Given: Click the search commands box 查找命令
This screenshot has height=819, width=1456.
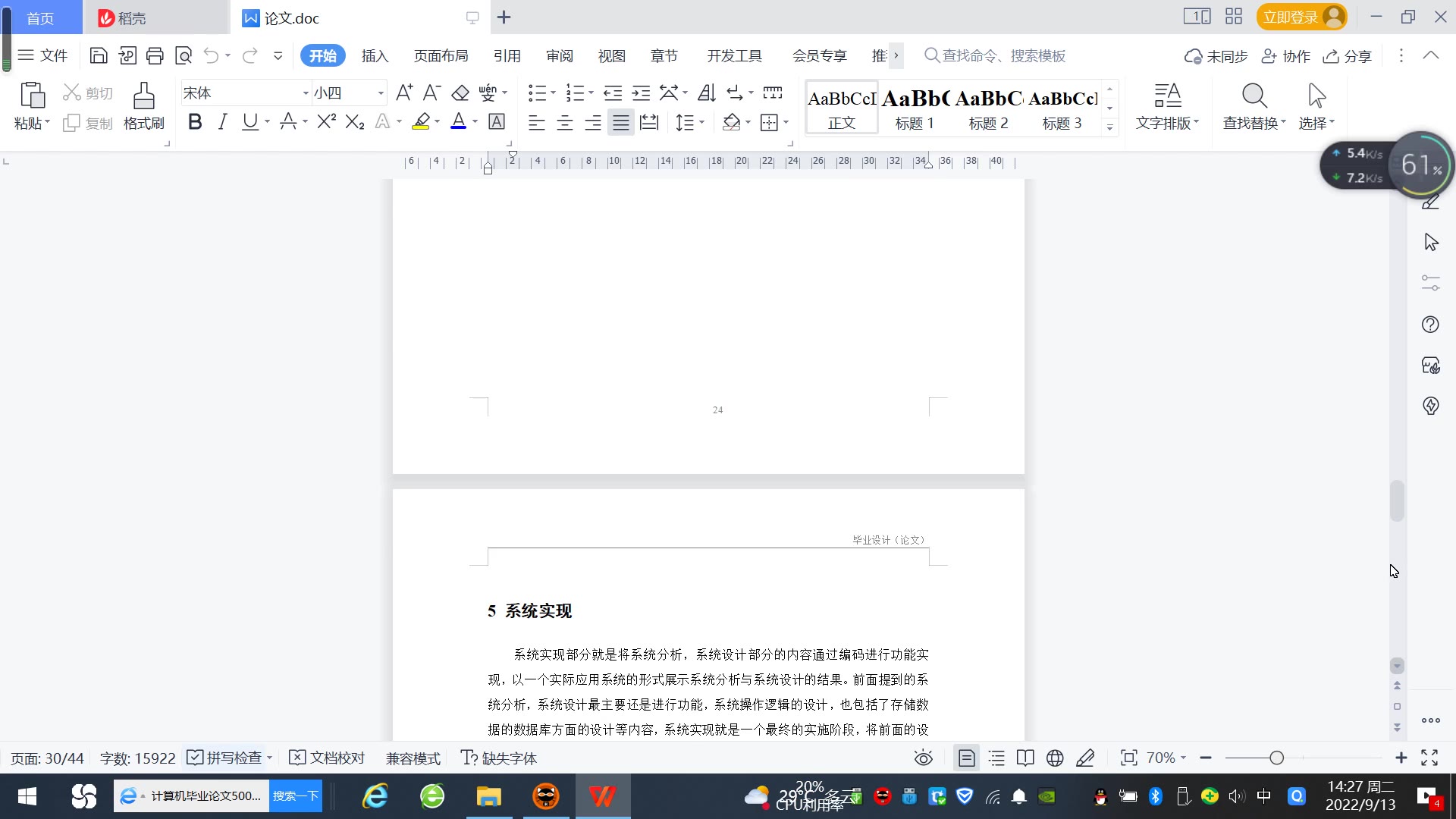Looking at the screenshot, I should point(1003,56).
